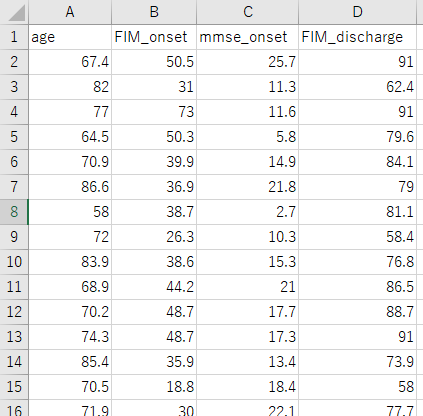Select cell with value 73.9
423x416 pixels.
tap(357, 362)
